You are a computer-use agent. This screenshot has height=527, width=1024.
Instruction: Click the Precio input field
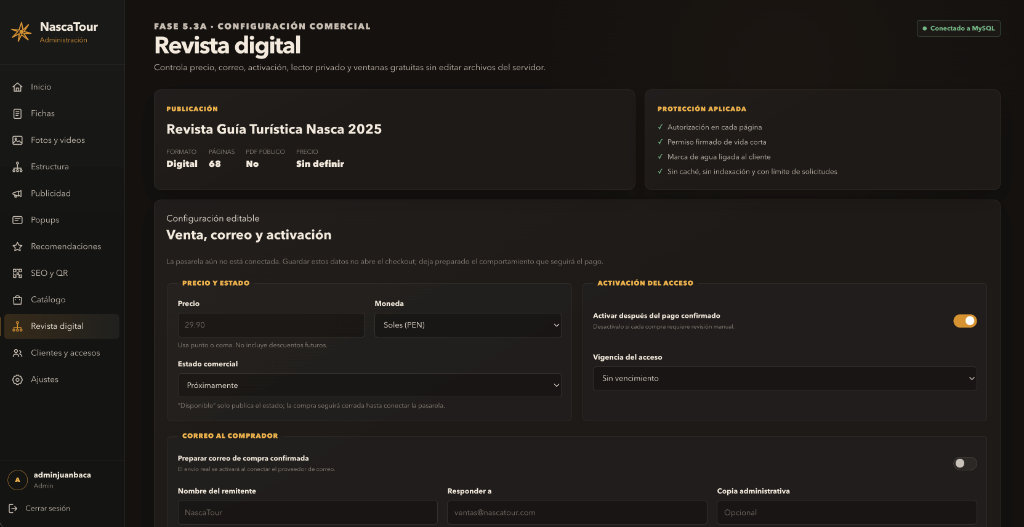271,325
